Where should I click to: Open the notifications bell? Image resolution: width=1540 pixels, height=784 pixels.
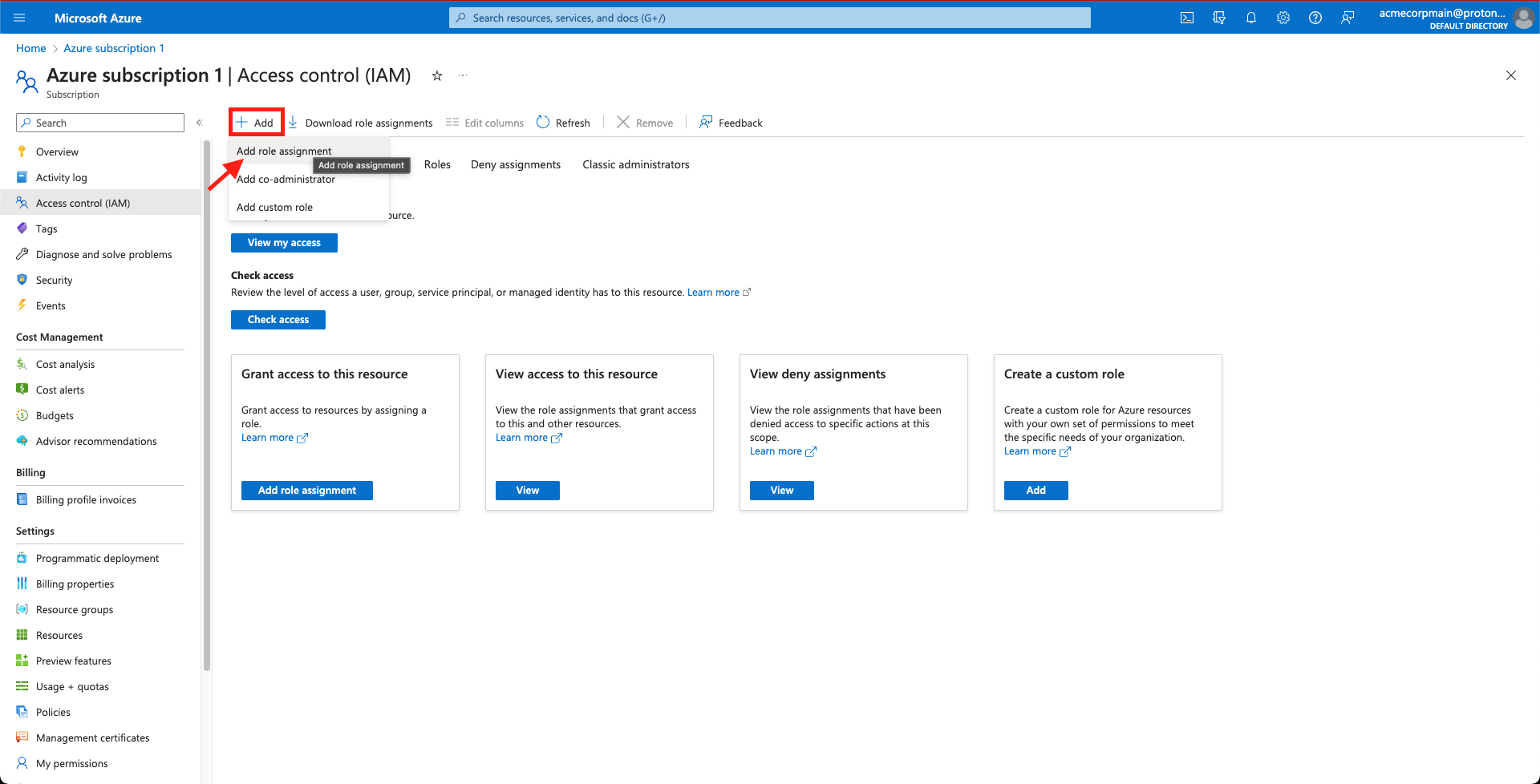pos(1251,18)
